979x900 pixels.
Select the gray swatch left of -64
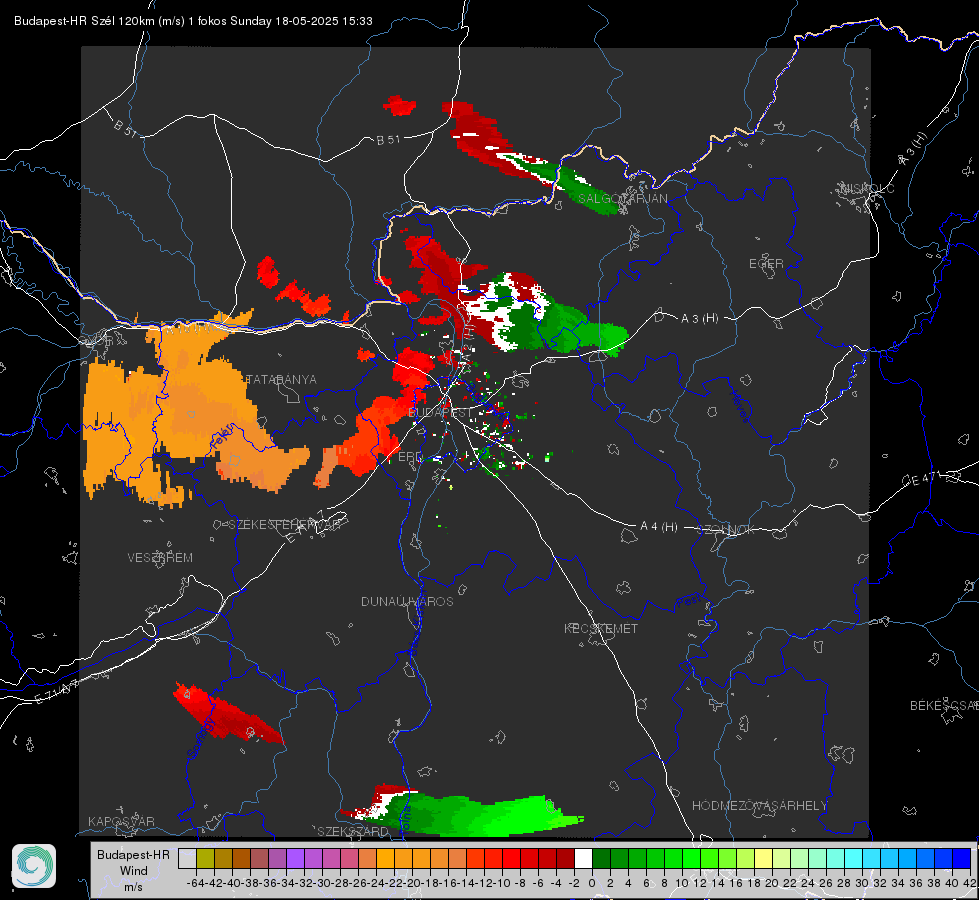(187, 859)
